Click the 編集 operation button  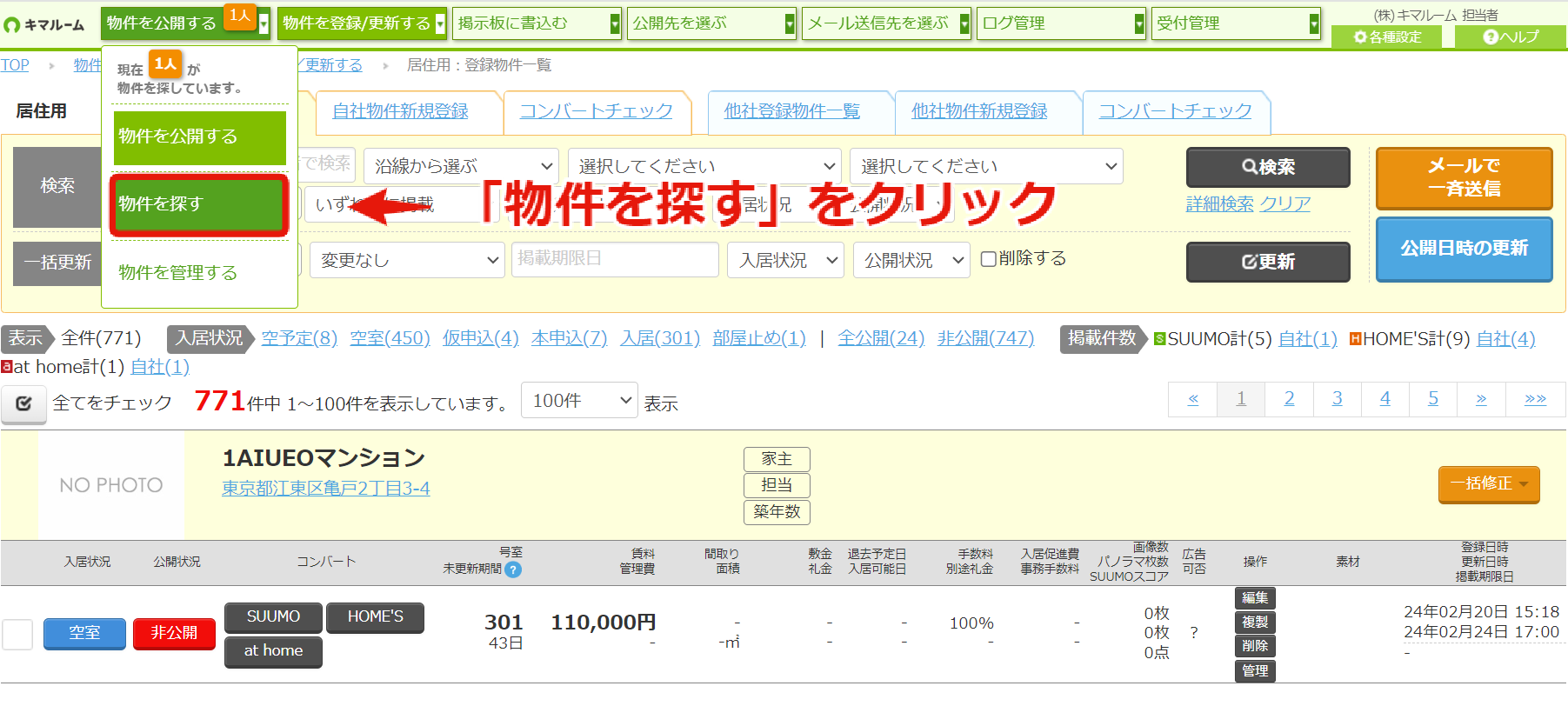[x=1255, y=598]
